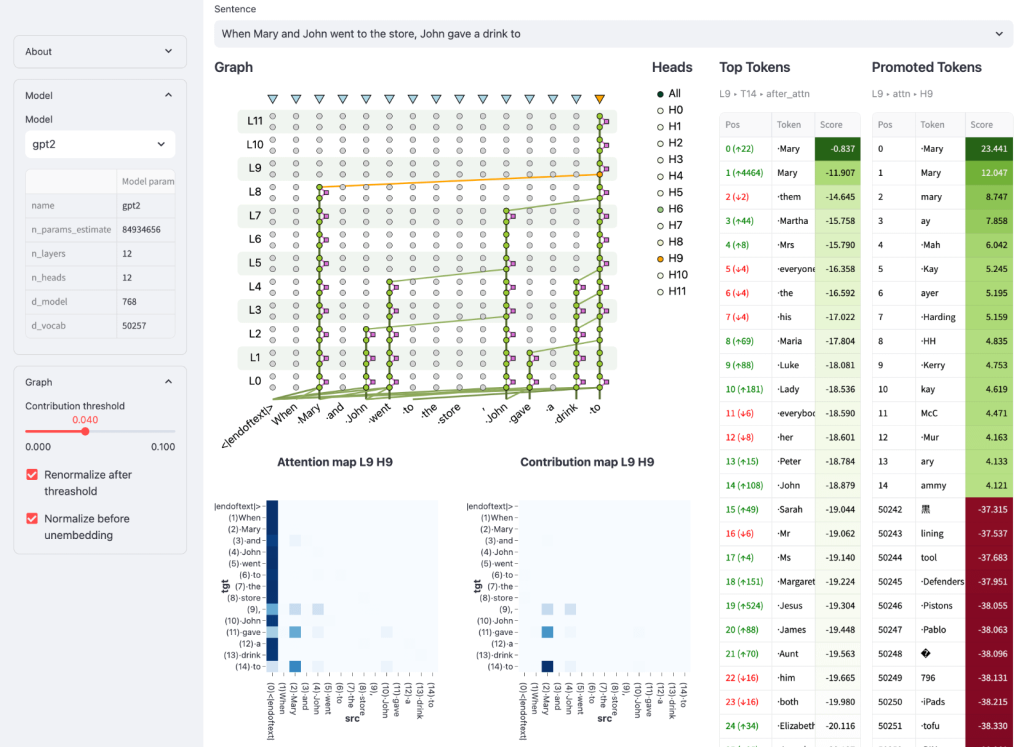This screenshot has height=747, width=1024.
Task: Uncheck 'Normalize before unembedding' checkbox
Action: 31,518
